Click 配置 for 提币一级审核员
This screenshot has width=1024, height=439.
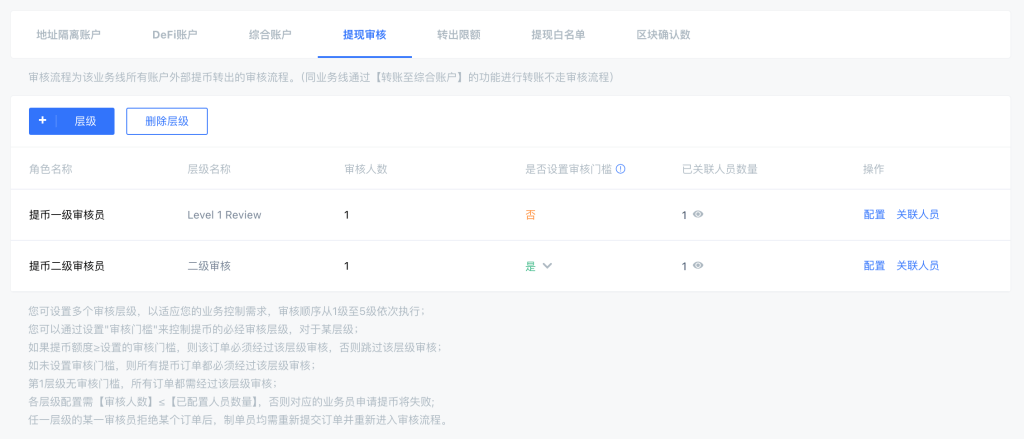pyautogui.click(x=874, y=214)
